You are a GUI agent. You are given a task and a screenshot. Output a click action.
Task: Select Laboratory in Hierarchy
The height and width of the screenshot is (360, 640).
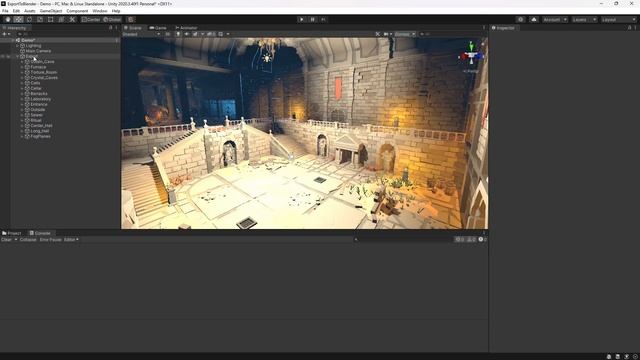pos(40,99)
